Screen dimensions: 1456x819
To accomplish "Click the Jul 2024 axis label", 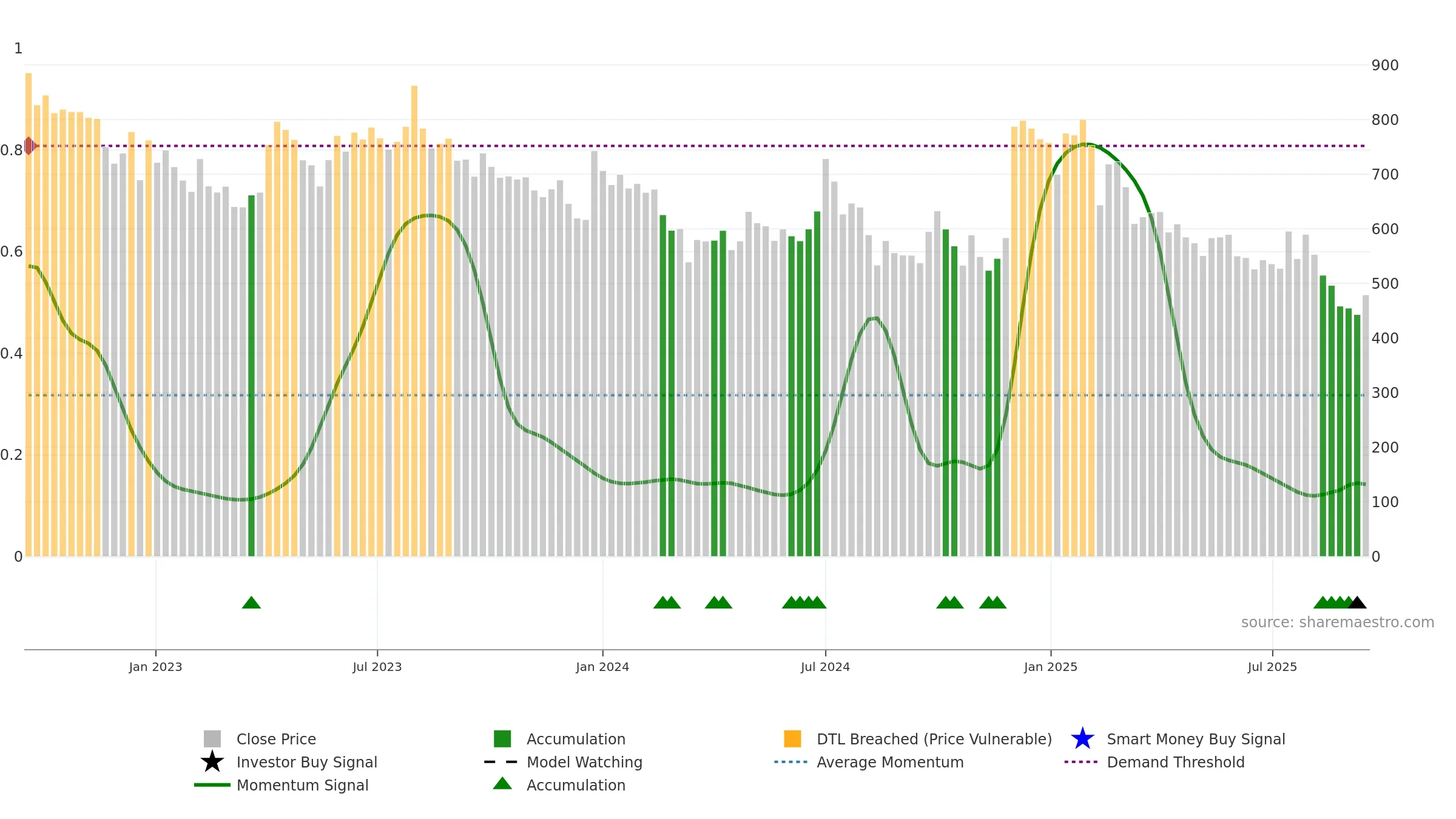I will (x=825, y=667).
